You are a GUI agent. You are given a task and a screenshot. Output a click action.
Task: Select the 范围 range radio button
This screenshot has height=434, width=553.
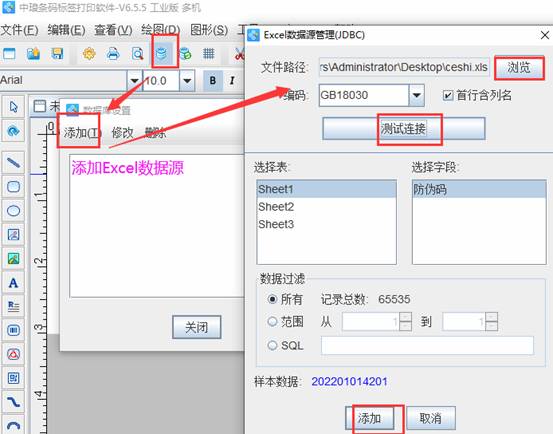click(272, 321)
